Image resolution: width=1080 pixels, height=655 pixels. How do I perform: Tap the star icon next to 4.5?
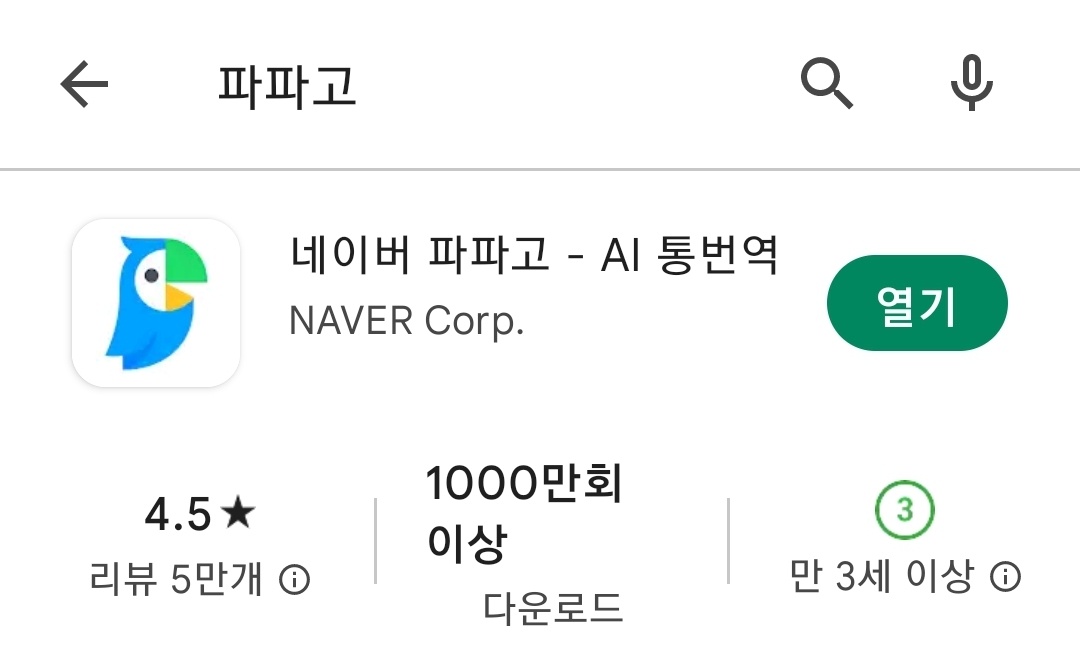(x=238, y=512)
